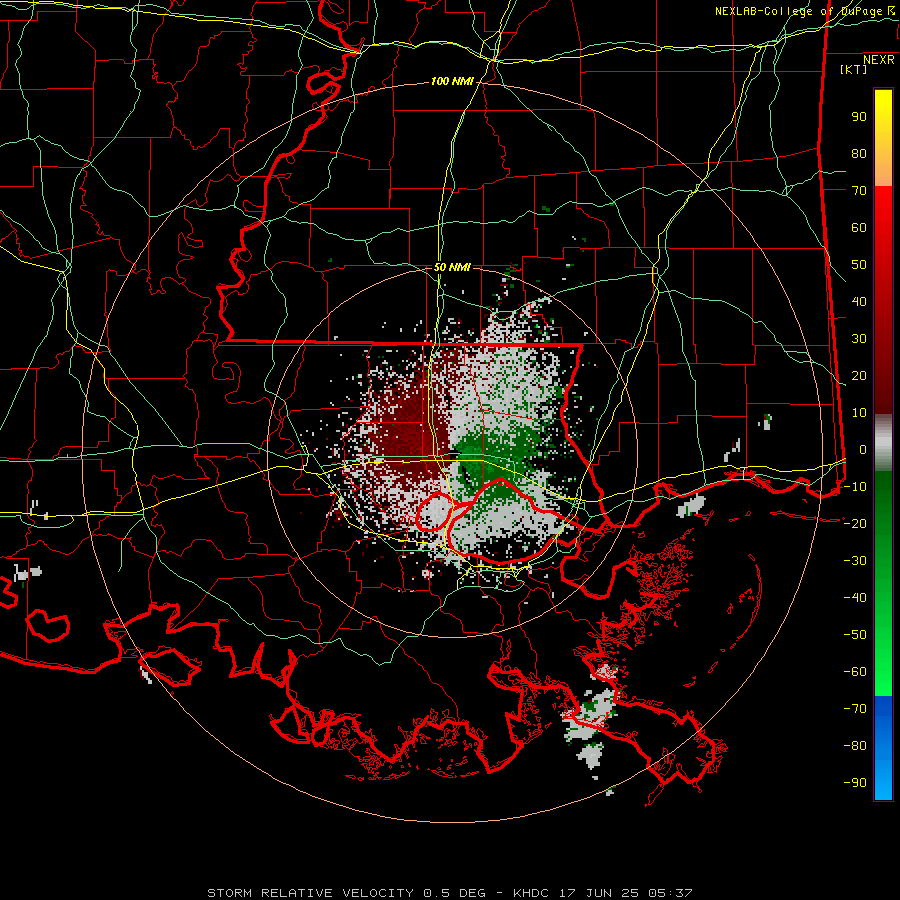Click the -30 value on the velocity scale
The image size is (900, 900).
tap(855, 561)
